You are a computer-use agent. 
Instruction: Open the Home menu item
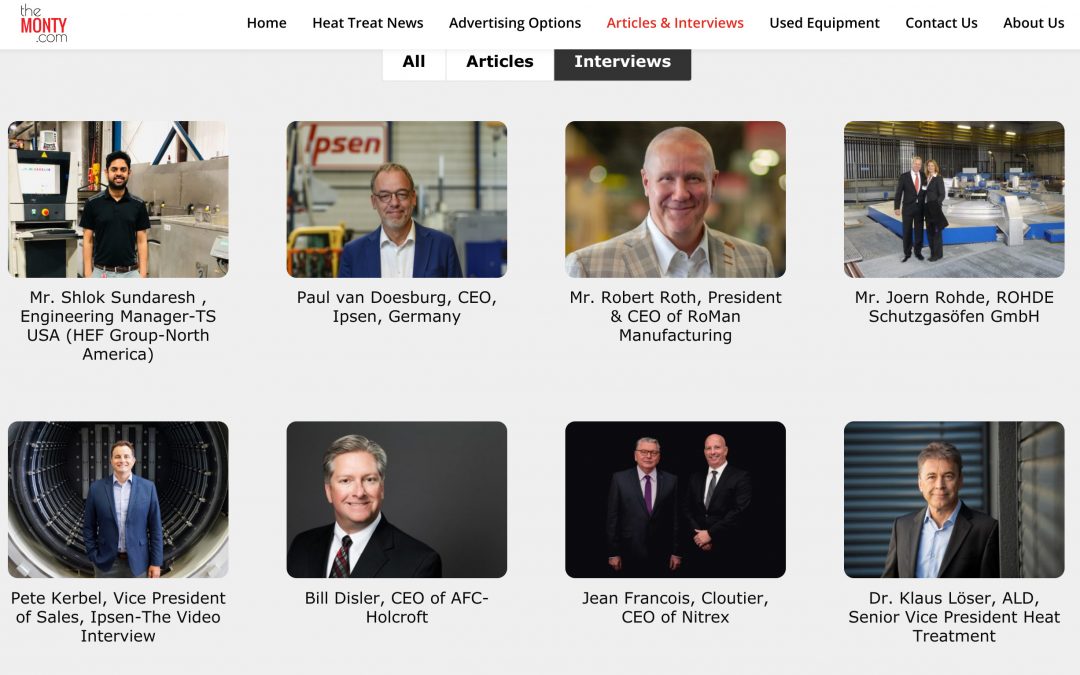pos(267,23)
